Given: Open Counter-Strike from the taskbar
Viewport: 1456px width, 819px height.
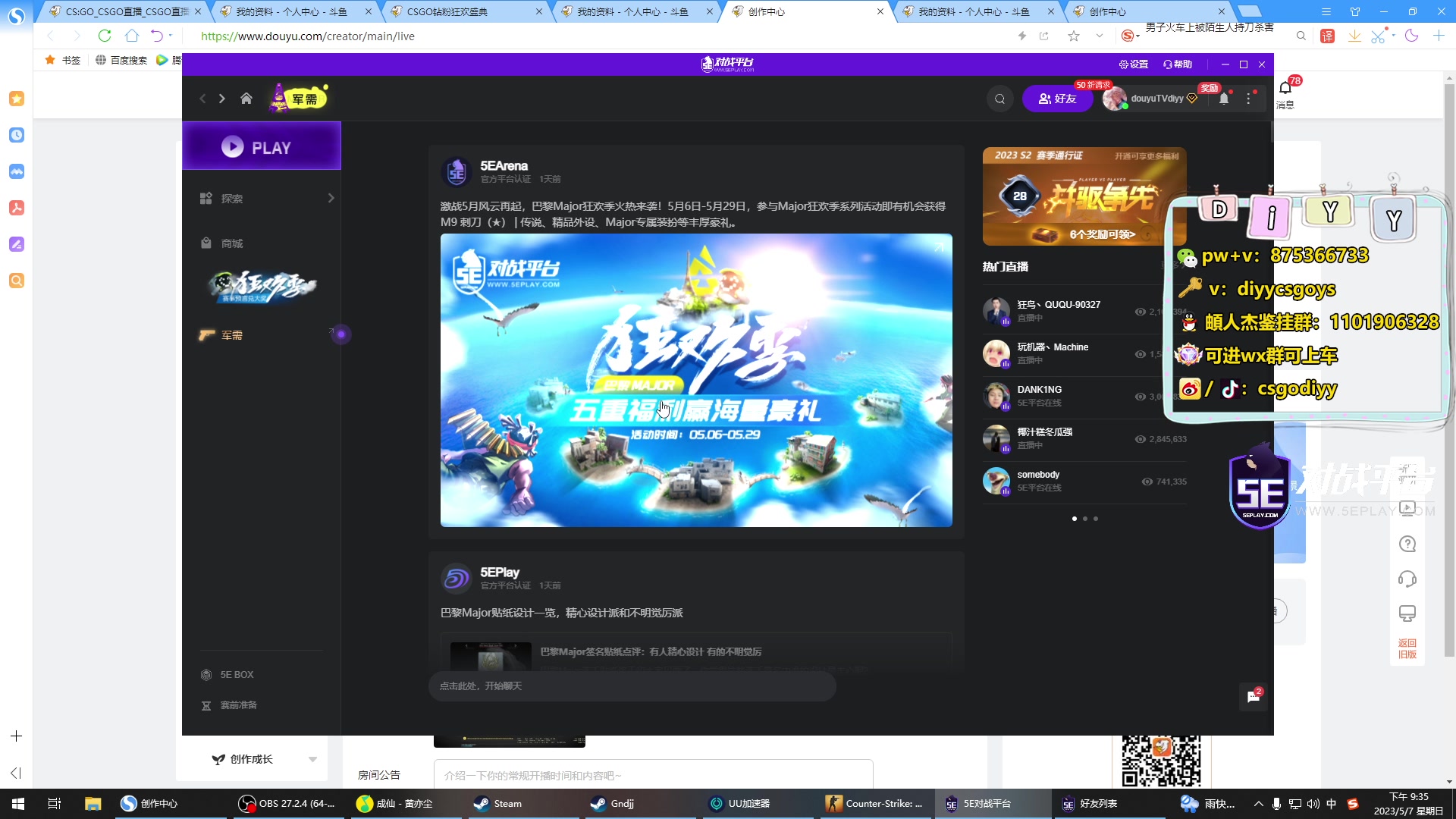Looking at the screenshot, I should pyautogui.click(x=874, y=804).
